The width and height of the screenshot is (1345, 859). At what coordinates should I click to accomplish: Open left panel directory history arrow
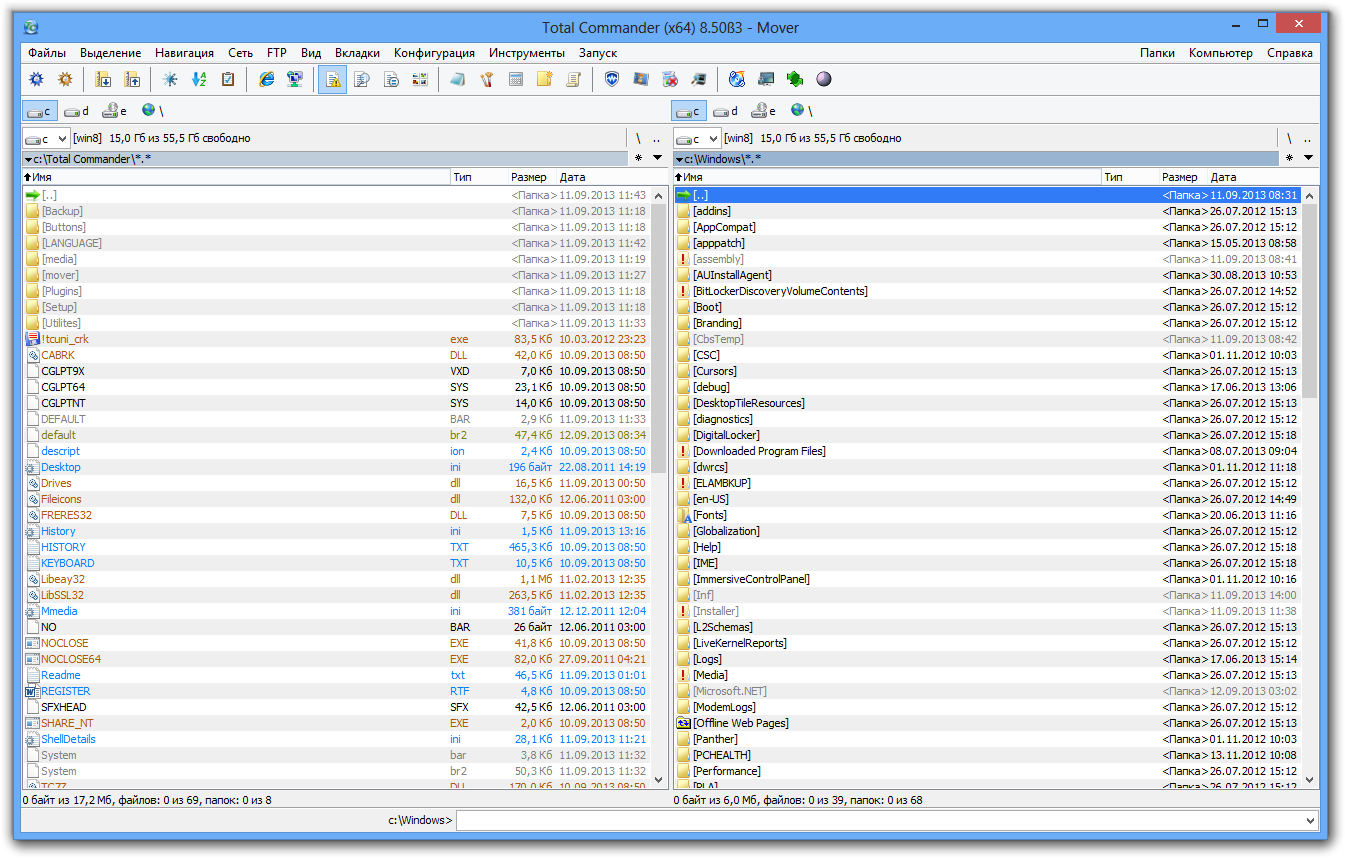pos(657,158)
